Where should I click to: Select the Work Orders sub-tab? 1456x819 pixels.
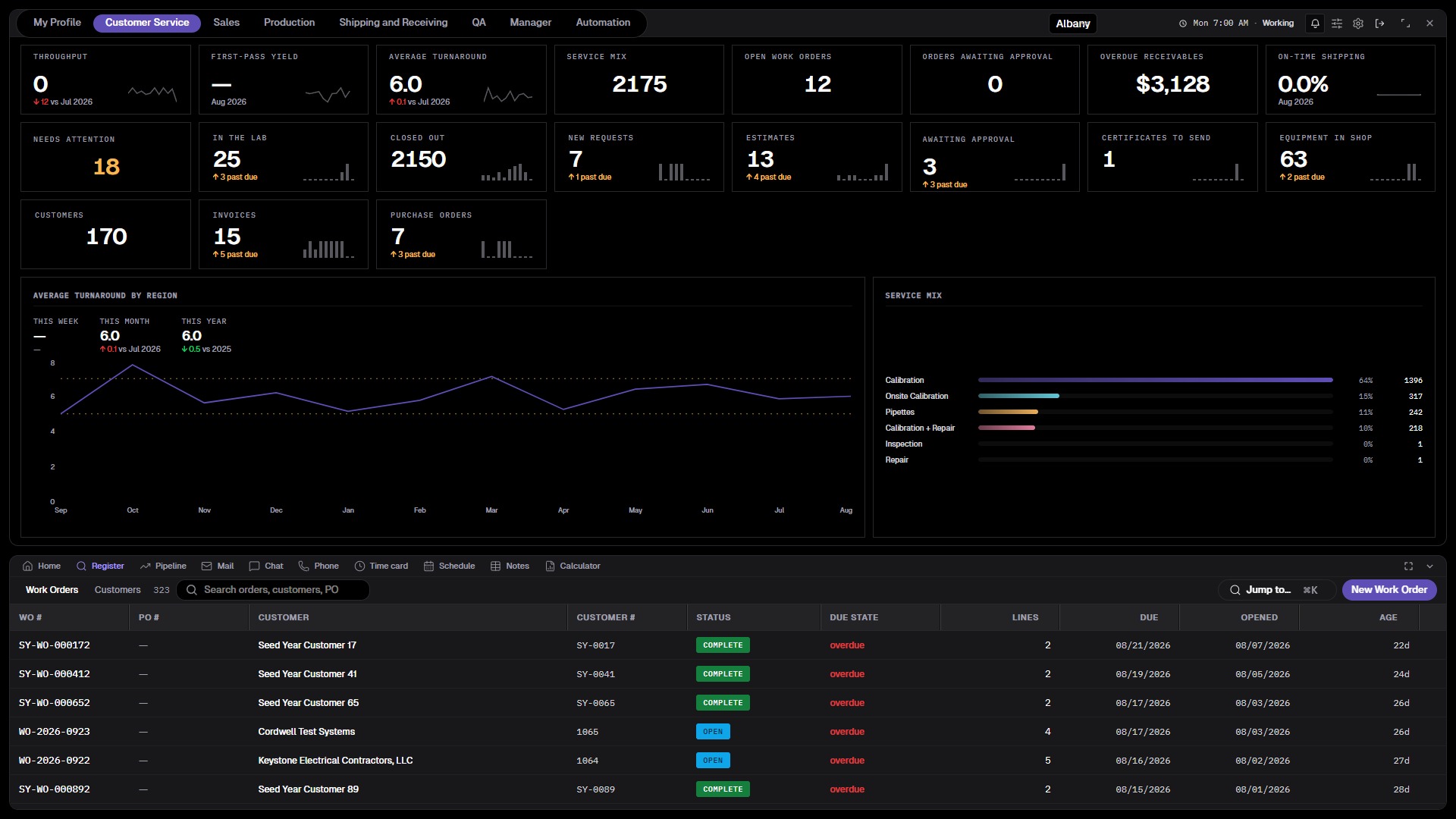(52, 590)
